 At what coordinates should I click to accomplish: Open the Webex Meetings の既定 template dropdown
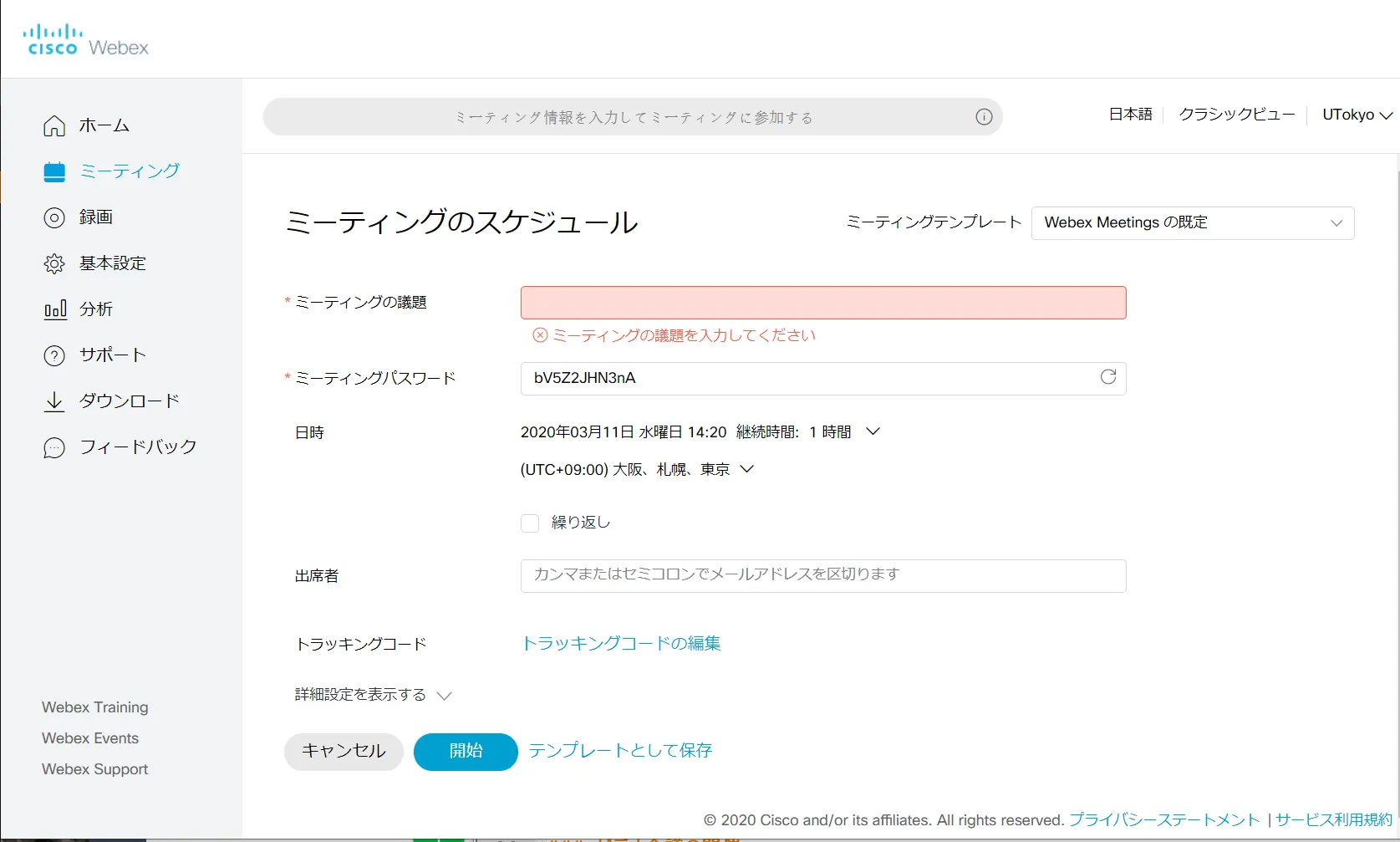[1193, 222]
